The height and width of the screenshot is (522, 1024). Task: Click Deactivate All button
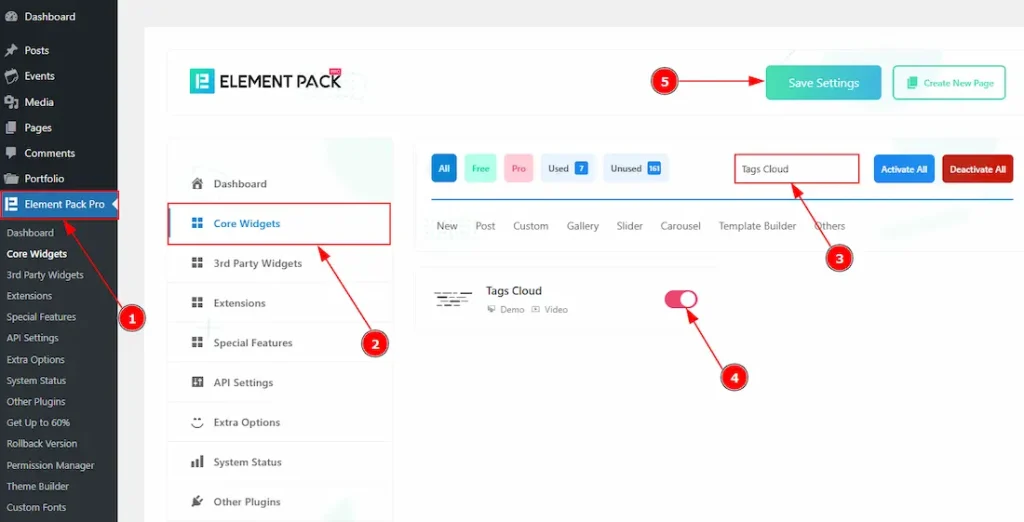point(978,169)
